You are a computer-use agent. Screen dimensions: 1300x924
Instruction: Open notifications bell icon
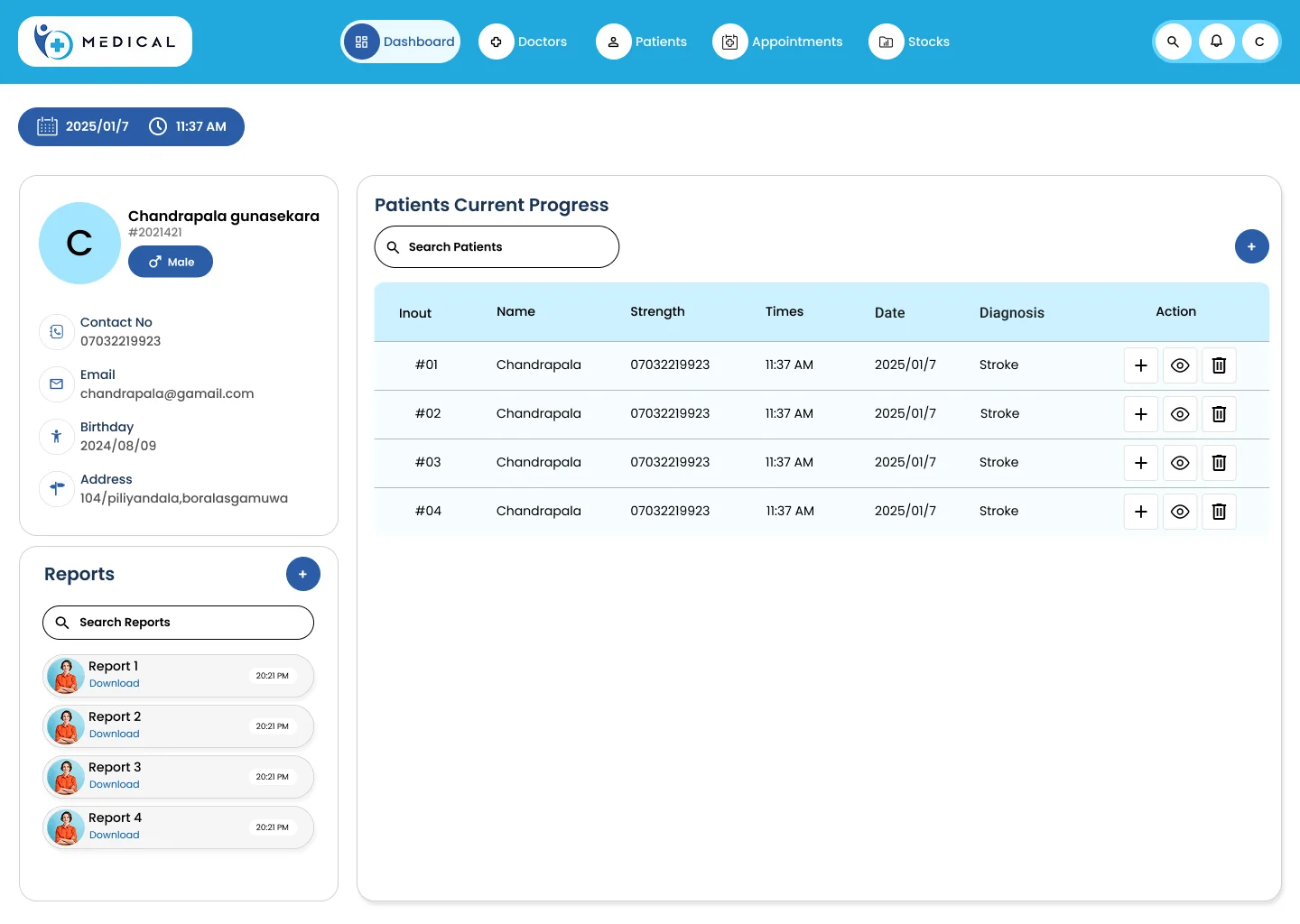(x=1216, y=42)
